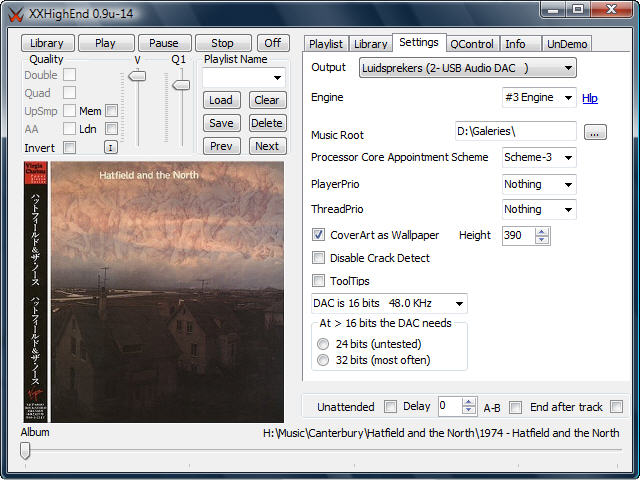This screenshot has width=640, height=480.
Task: Click the small 'I' button next to Invert
Action: [x=111, y=147]
